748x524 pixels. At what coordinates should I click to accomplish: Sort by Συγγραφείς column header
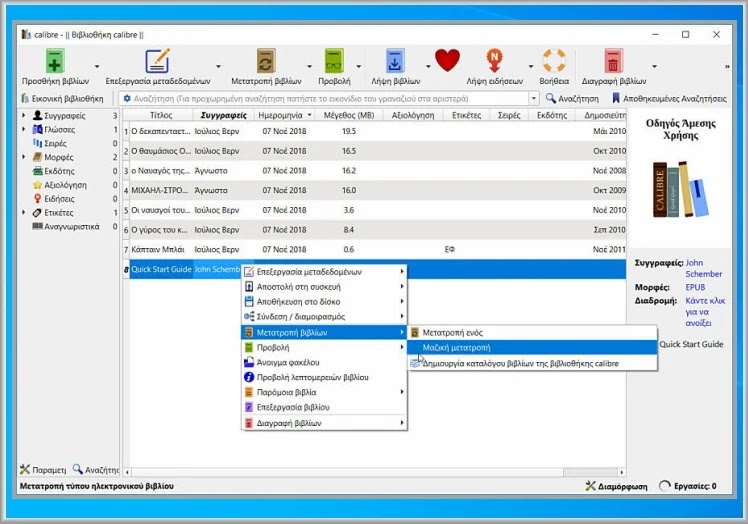[x=223, y=115]
